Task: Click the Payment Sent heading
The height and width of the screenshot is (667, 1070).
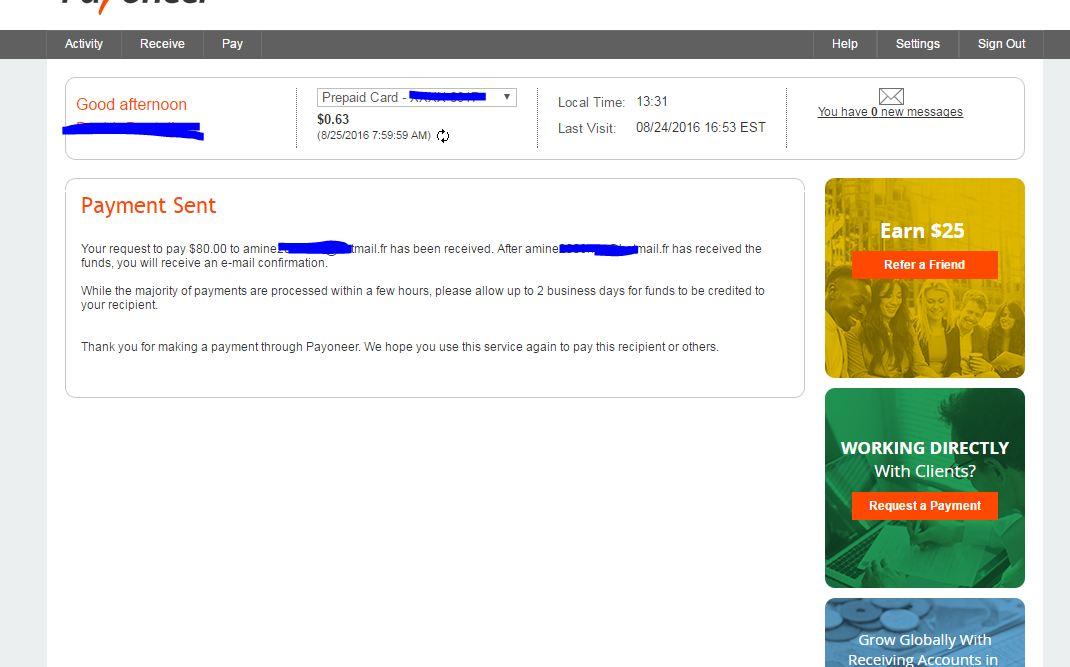Action: point(148,205)
